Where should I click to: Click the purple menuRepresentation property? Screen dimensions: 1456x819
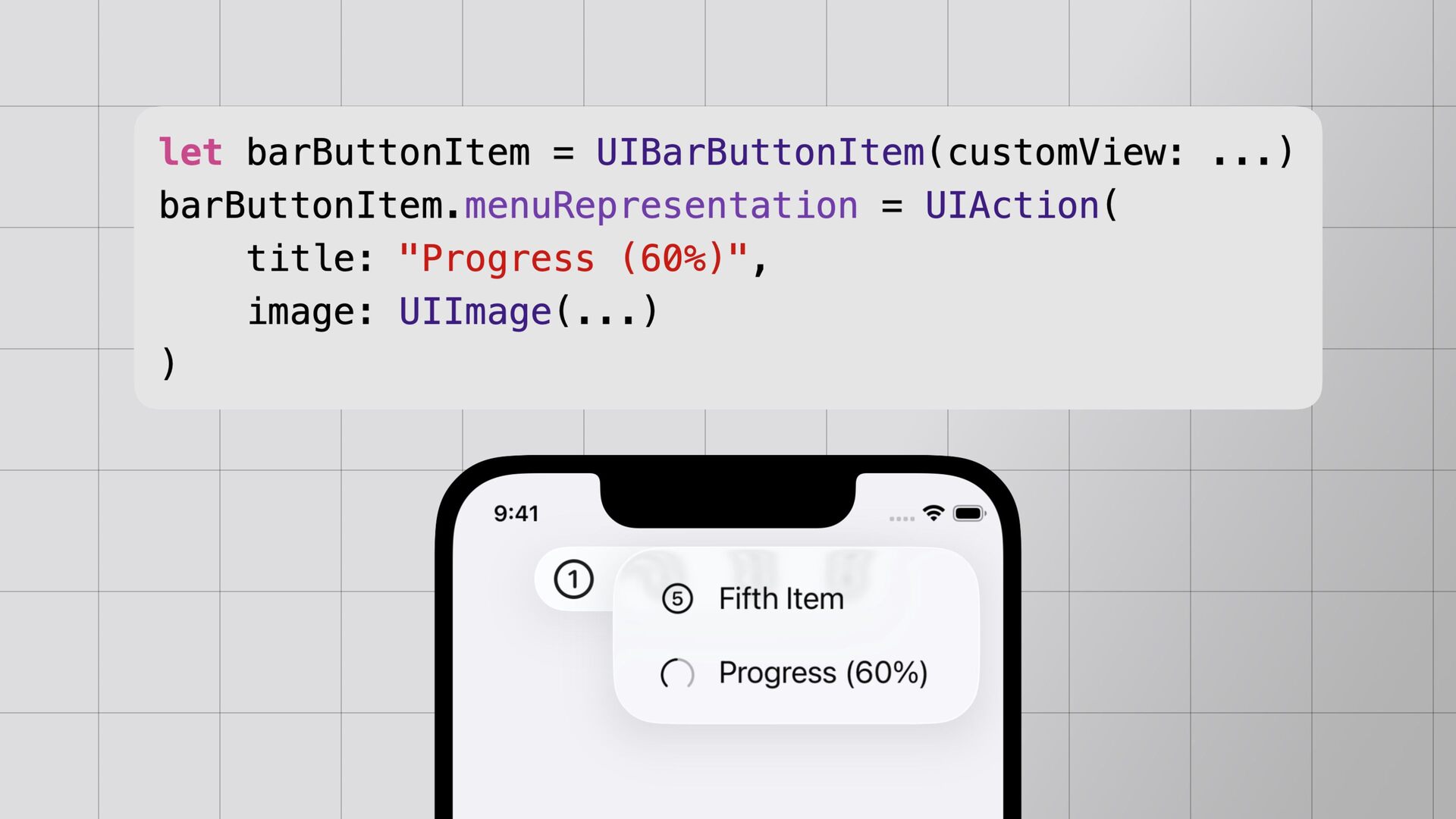click(661, 206)
